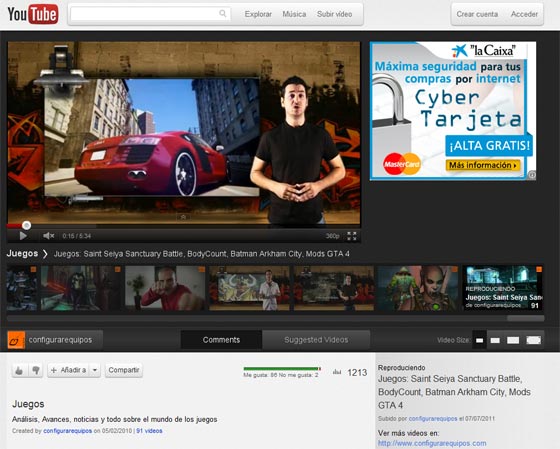The image size is (560, 449).
Task: Open configurarequipos link in Subido por line
Action: coord(433,418)
